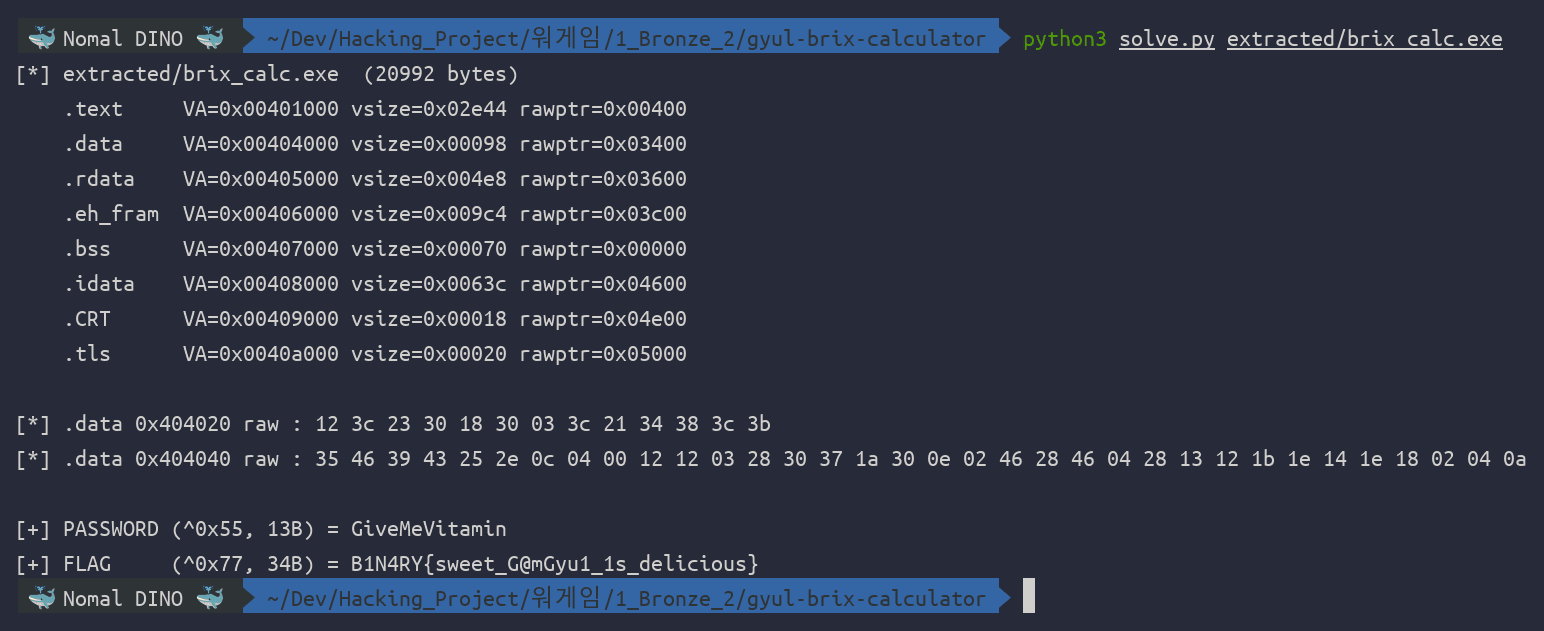Click the underlined solve.py argument
Viewport: 1544px width, 631px height.
coord(1167,40)
